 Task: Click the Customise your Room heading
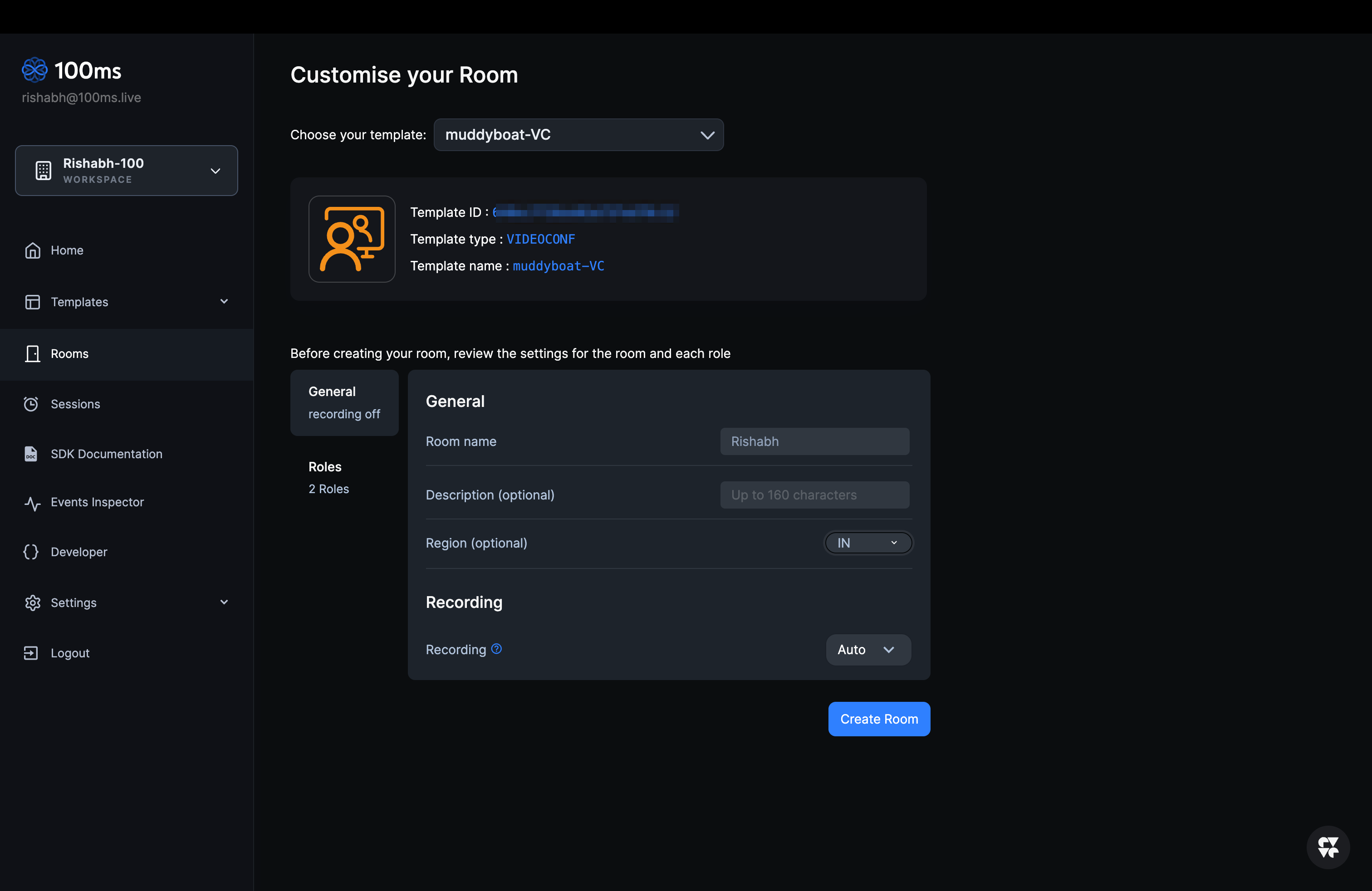pos(404,75)
